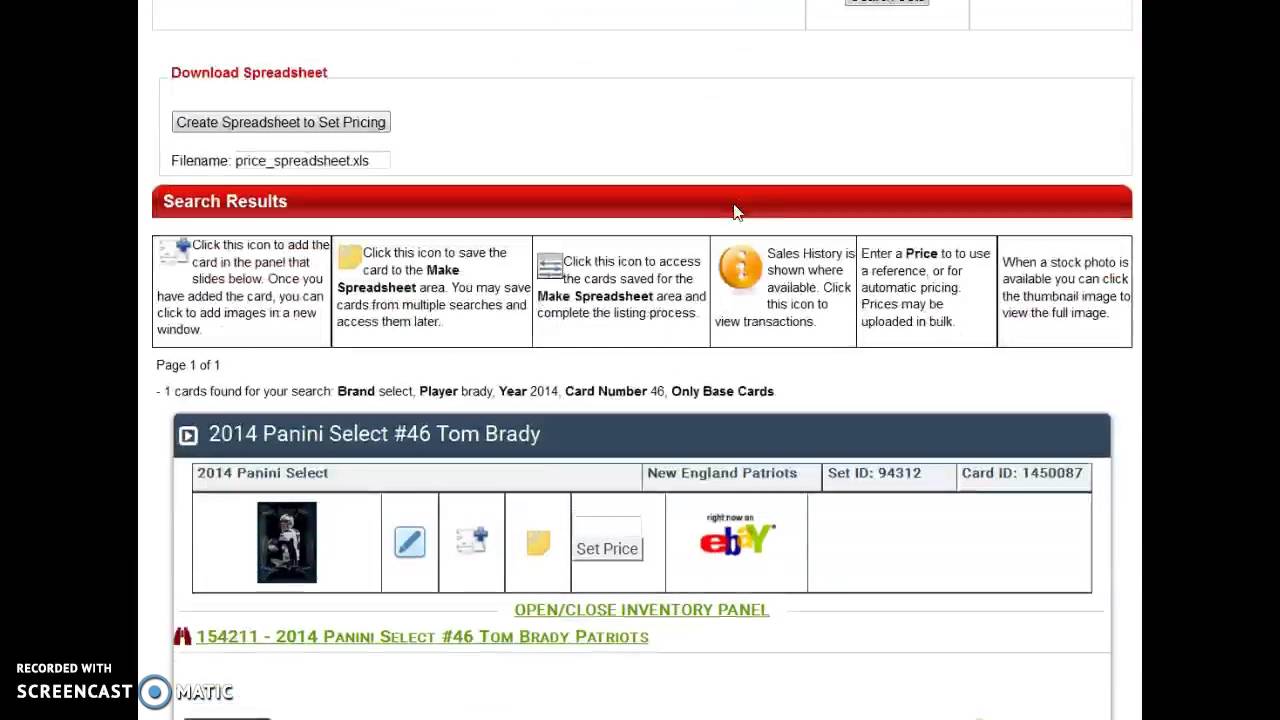Click the yellow note legend icon
Screen dimensions: 1280x720
click(349, 257)
